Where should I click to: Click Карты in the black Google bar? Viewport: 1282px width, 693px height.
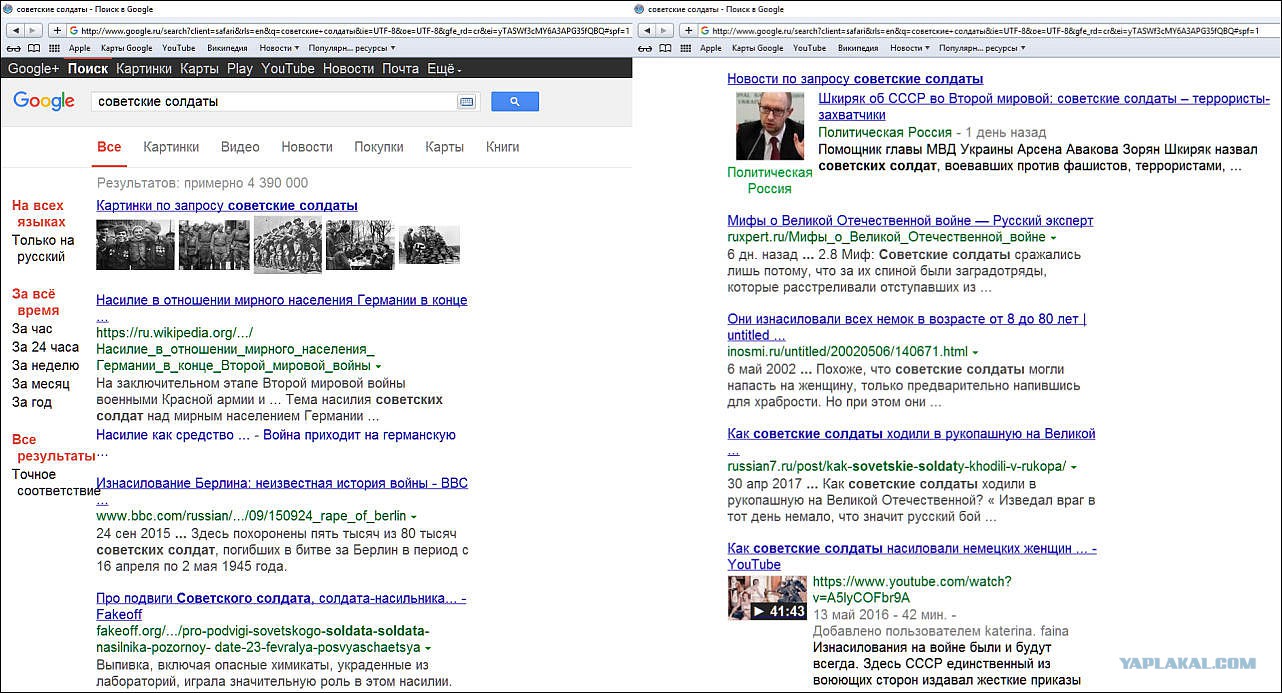[x=199, y=69]
